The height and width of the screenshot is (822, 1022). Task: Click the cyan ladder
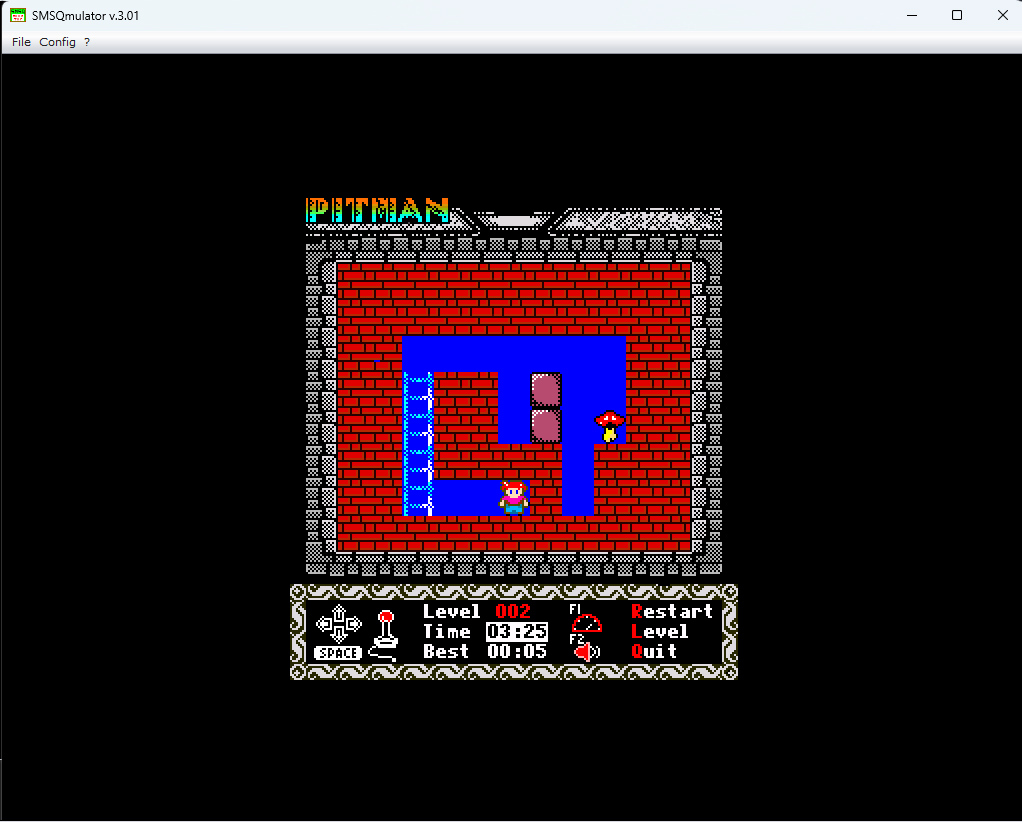point(418,444)
